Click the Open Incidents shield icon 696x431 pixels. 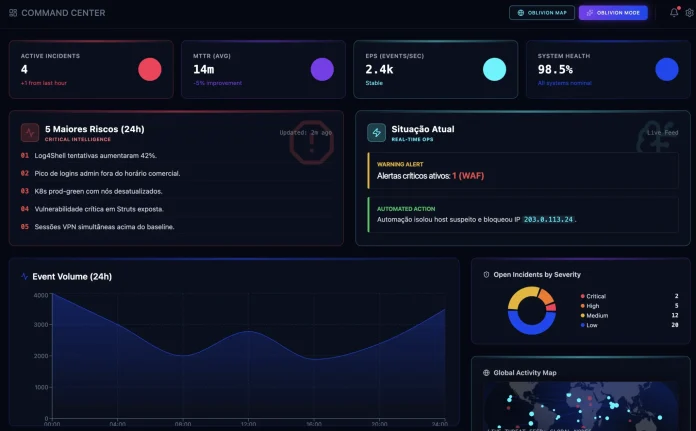point(486,275)
